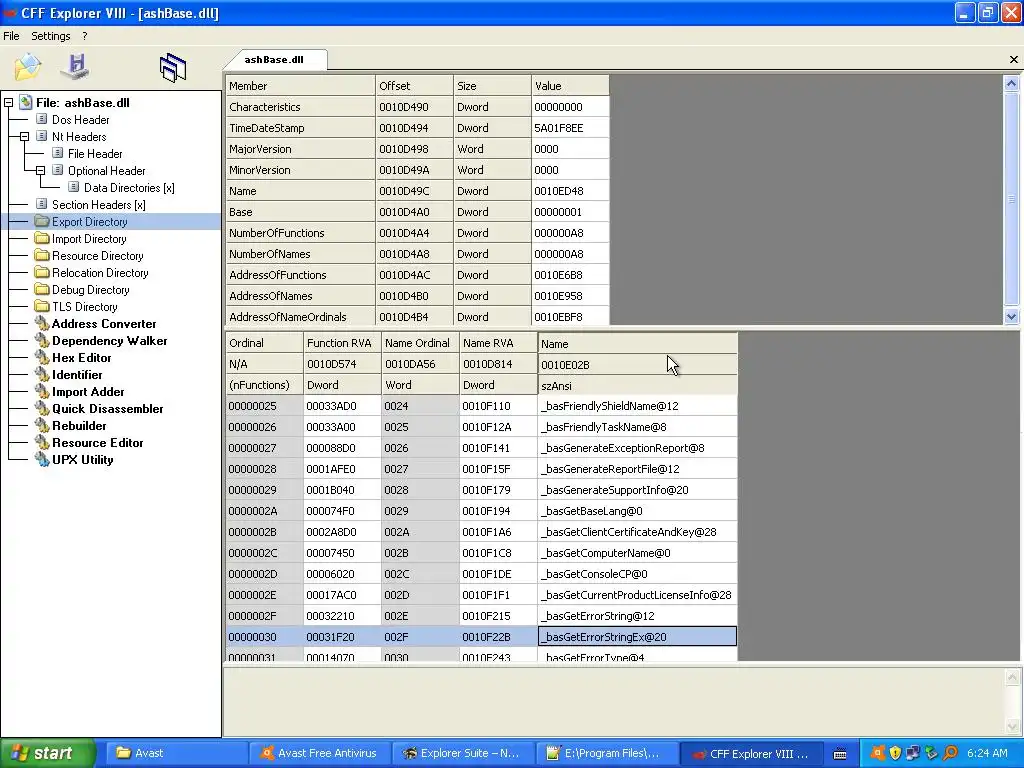This screenshot has height=768, width=1024.
Task: Click the save file toolbar icon
Action: click(x=76, y=67)
